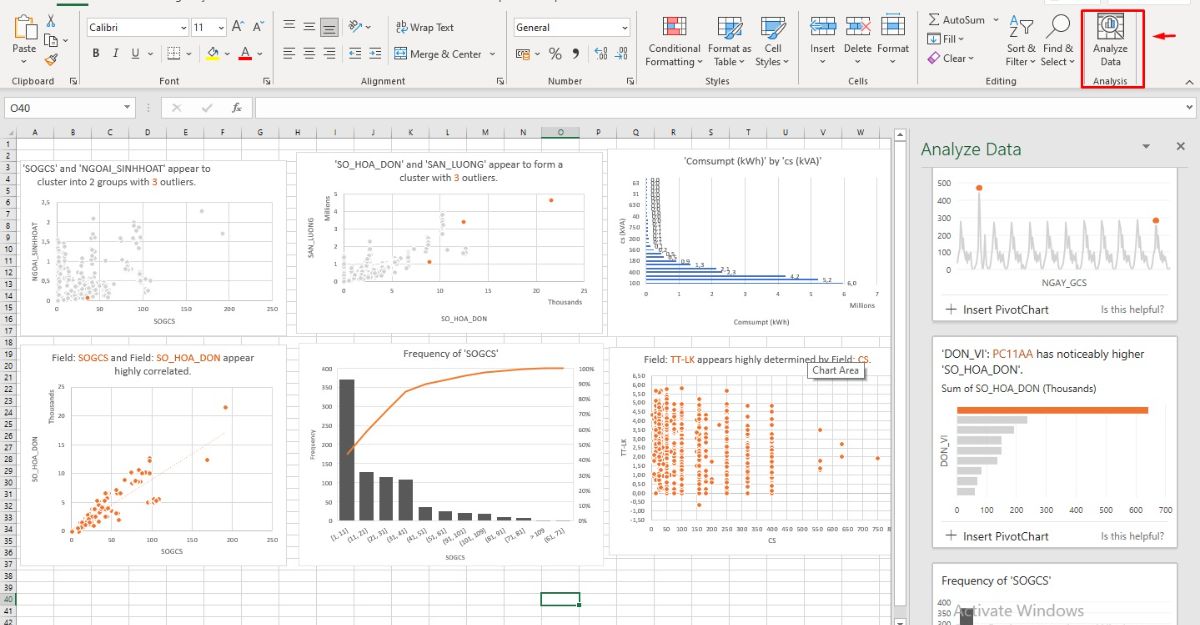
Task: Click the accounting number format icon
Action: tap(524, 54)
